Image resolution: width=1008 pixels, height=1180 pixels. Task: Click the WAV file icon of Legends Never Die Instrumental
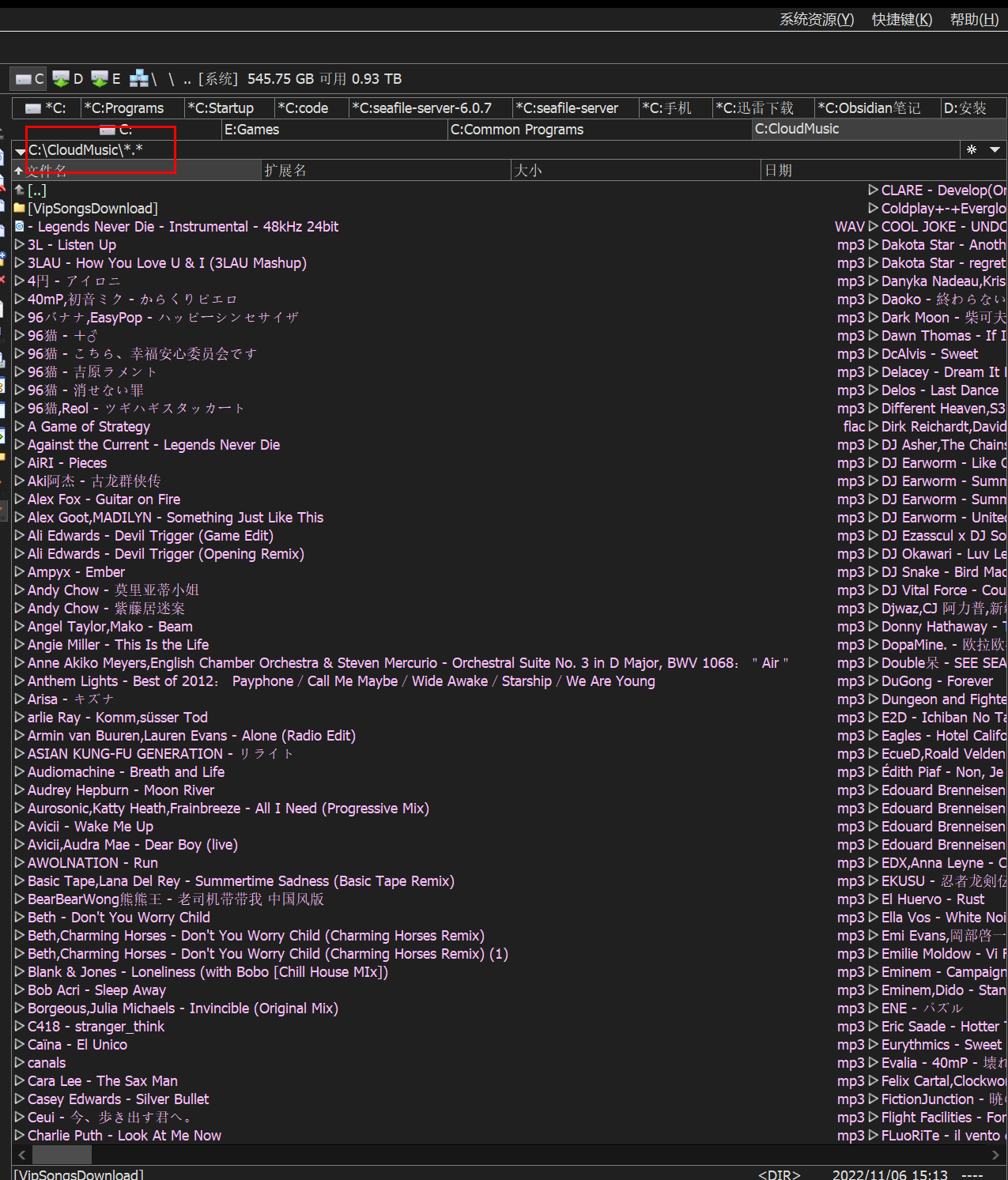pyautogui.click(x=20, y=227)
